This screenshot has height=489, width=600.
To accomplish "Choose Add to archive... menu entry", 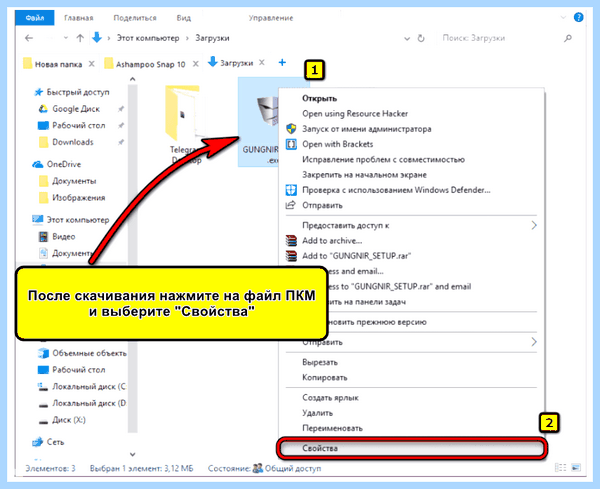I will [332, 241].
